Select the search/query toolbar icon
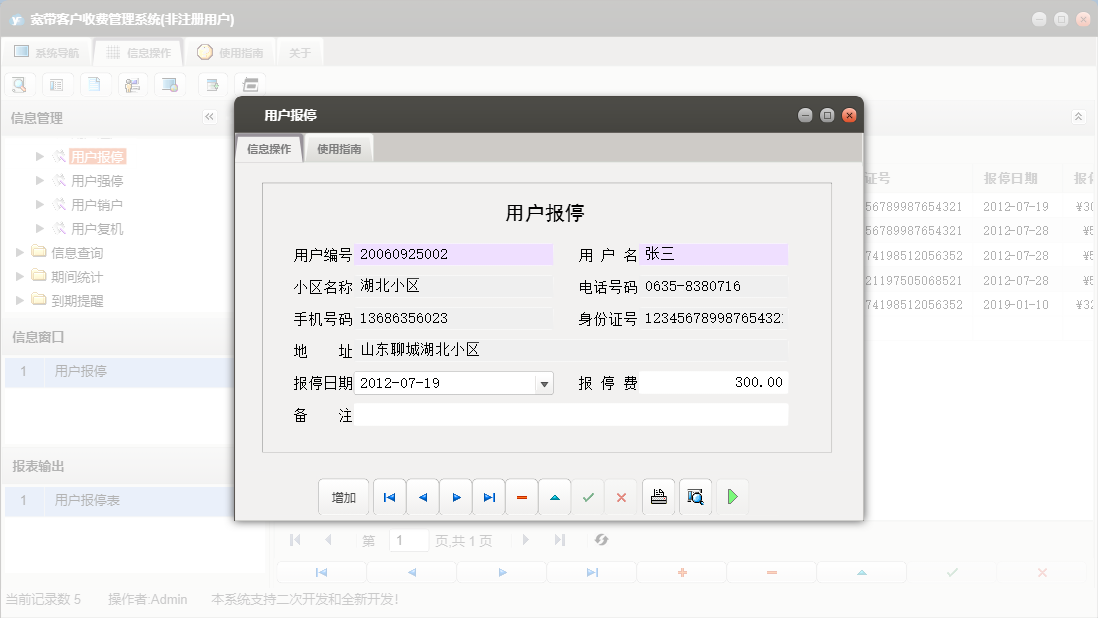 coord(18,84)
